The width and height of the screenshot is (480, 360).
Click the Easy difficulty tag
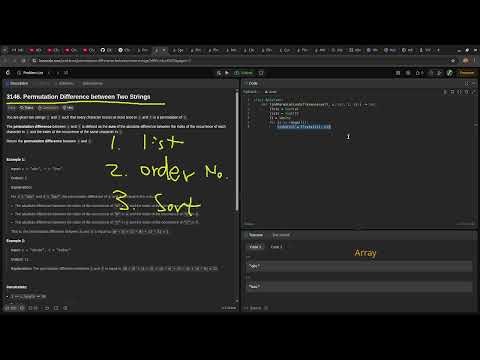pyautogui.click(x=12, y=108)
